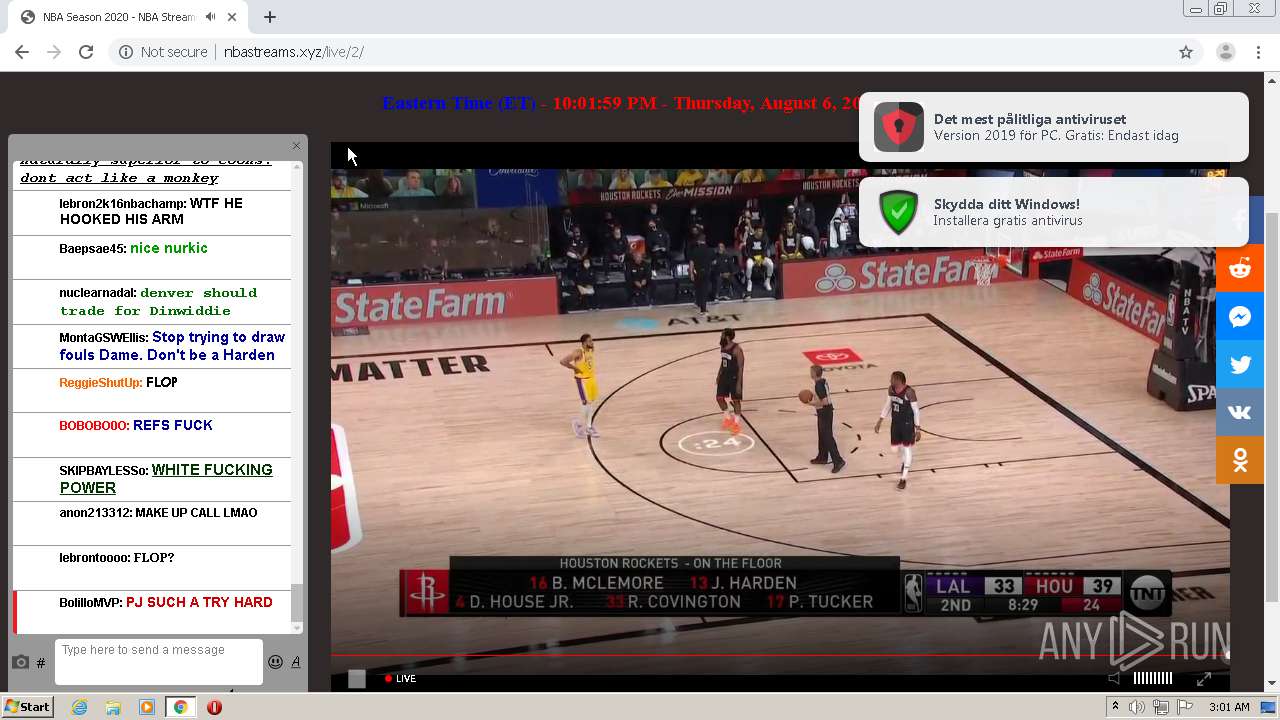Open text formatting options in chat
Image resolution: width=1280 pixels, height=720 pixels.
[296, 662]
